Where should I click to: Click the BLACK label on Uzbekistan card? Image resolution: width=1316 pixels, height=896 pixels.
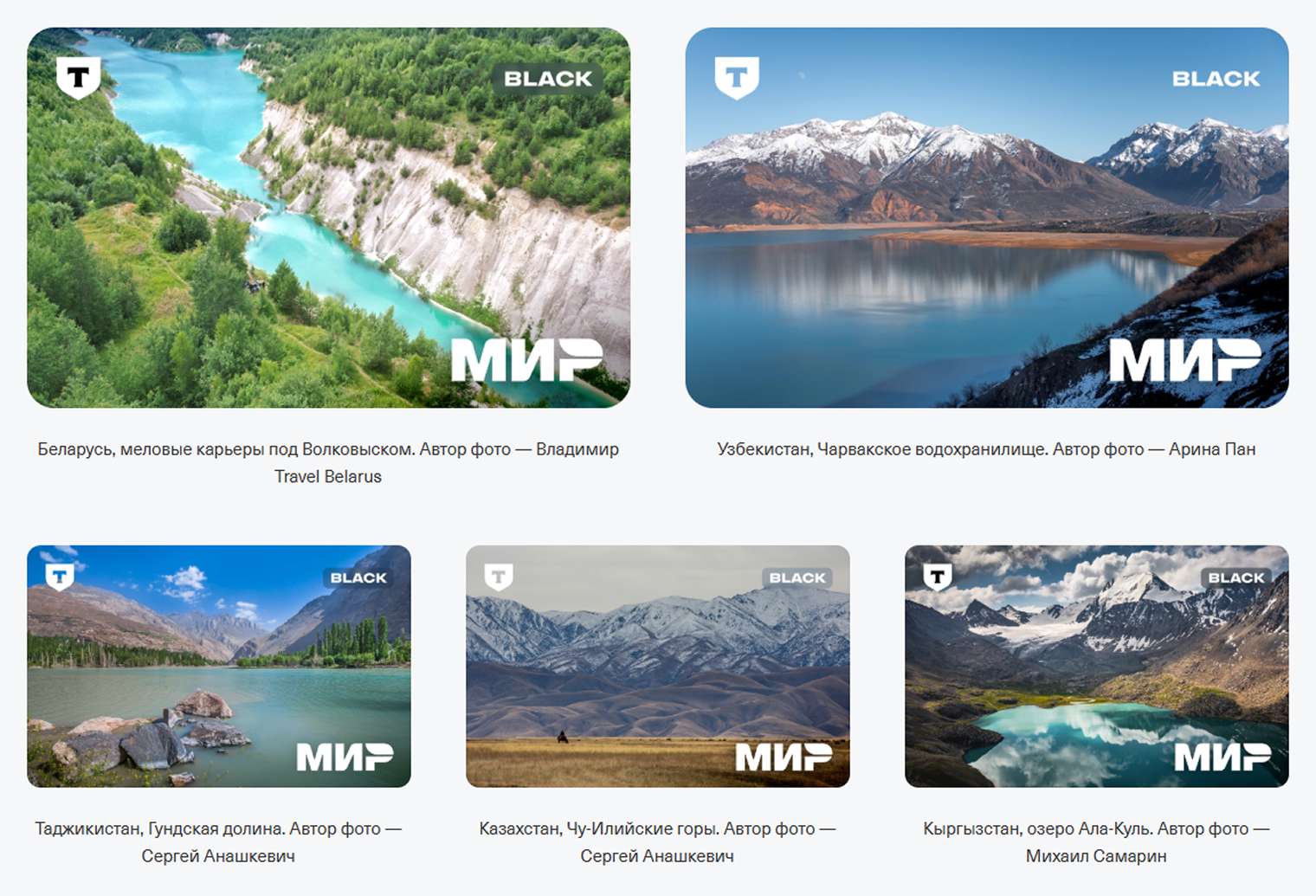[1216, 79]
